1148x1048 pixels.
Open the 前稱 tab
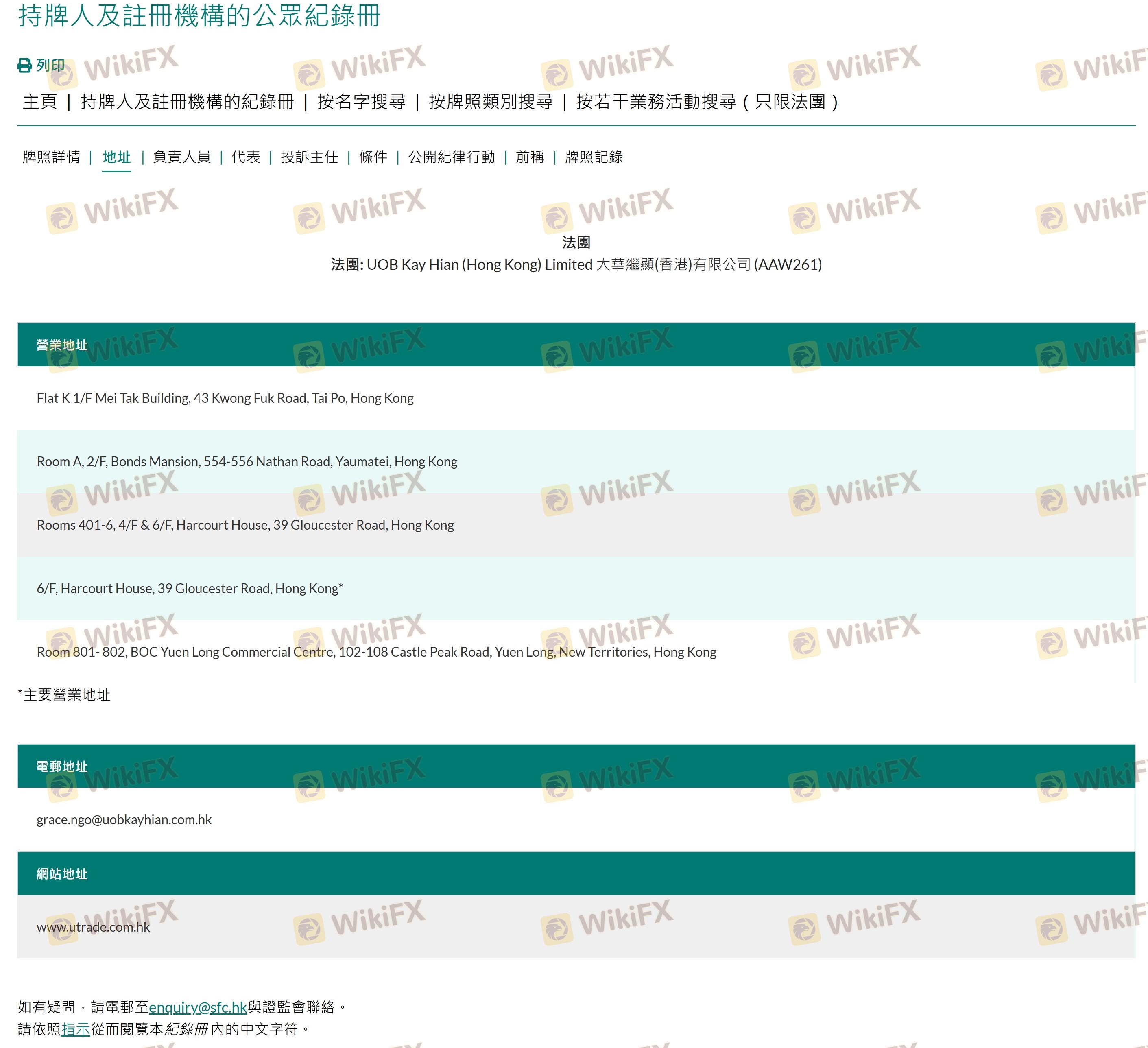pos(530,157)
